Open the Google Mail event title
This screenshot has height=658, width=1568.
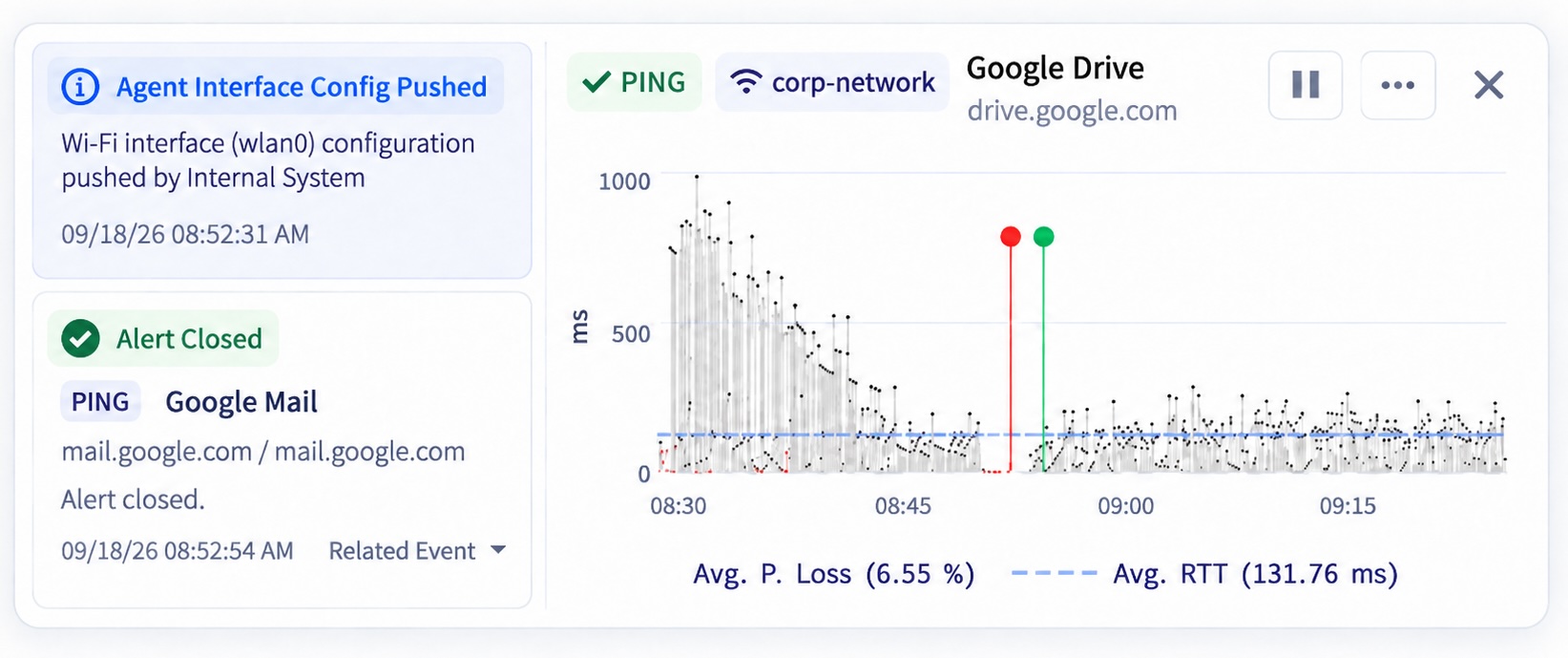[x=241, y=402]
